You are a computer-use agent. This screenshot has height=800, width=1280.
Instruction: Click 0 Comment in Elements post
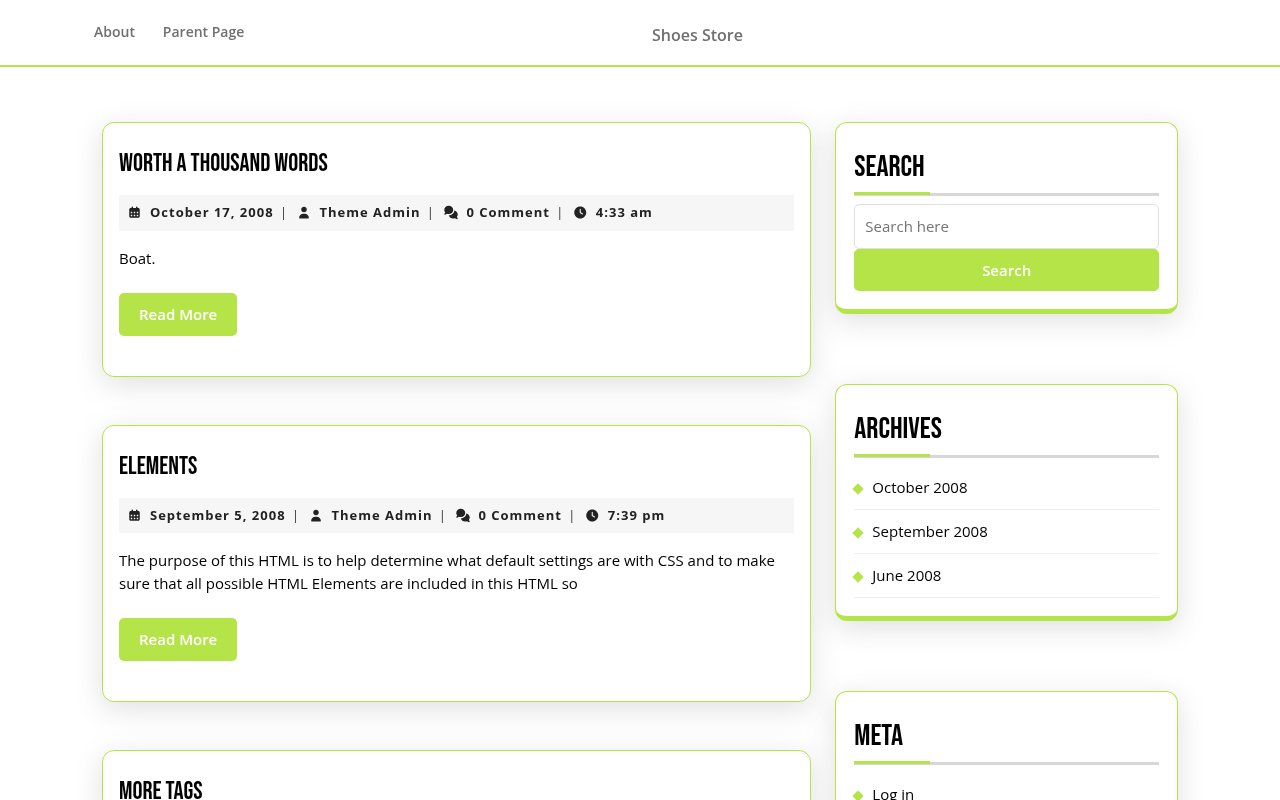520,516
